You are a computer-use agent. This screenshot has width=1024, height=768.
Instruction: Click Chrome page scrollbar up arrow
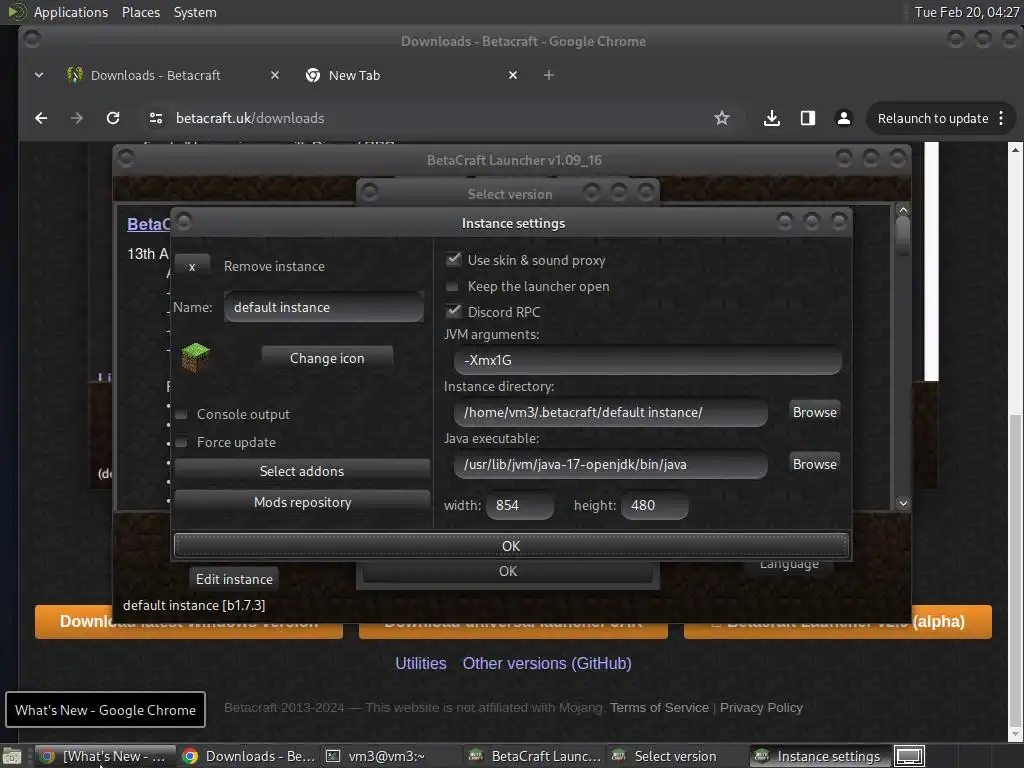[1015, 150]
